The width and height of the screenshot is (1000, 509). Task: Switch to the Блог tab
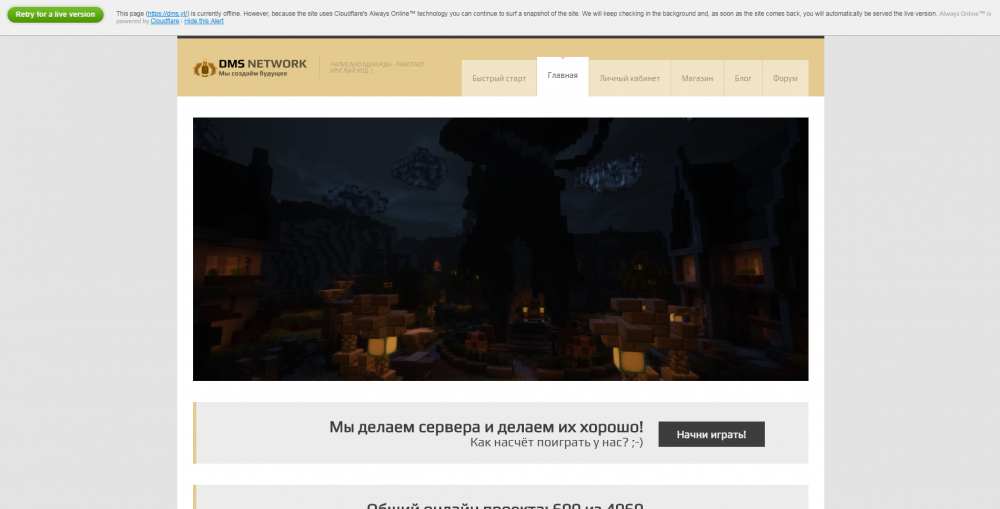coord(743,78)
